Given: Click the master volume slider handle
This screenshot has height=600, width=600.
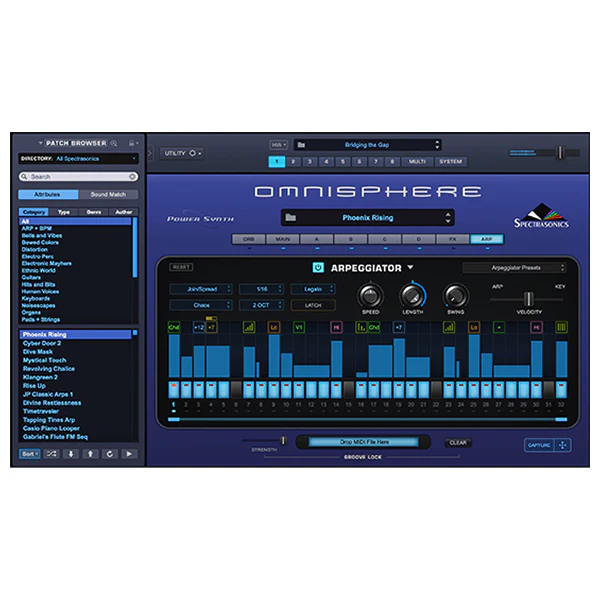Looking at the screenshot, I should 560,152.
